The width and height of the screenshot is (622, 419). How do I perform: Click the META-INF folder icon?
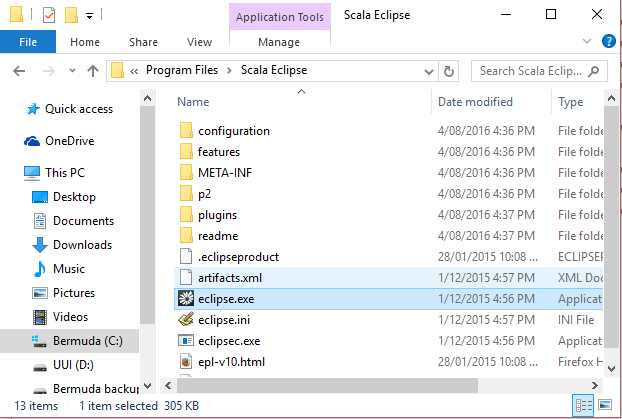(x=186, y=173)
